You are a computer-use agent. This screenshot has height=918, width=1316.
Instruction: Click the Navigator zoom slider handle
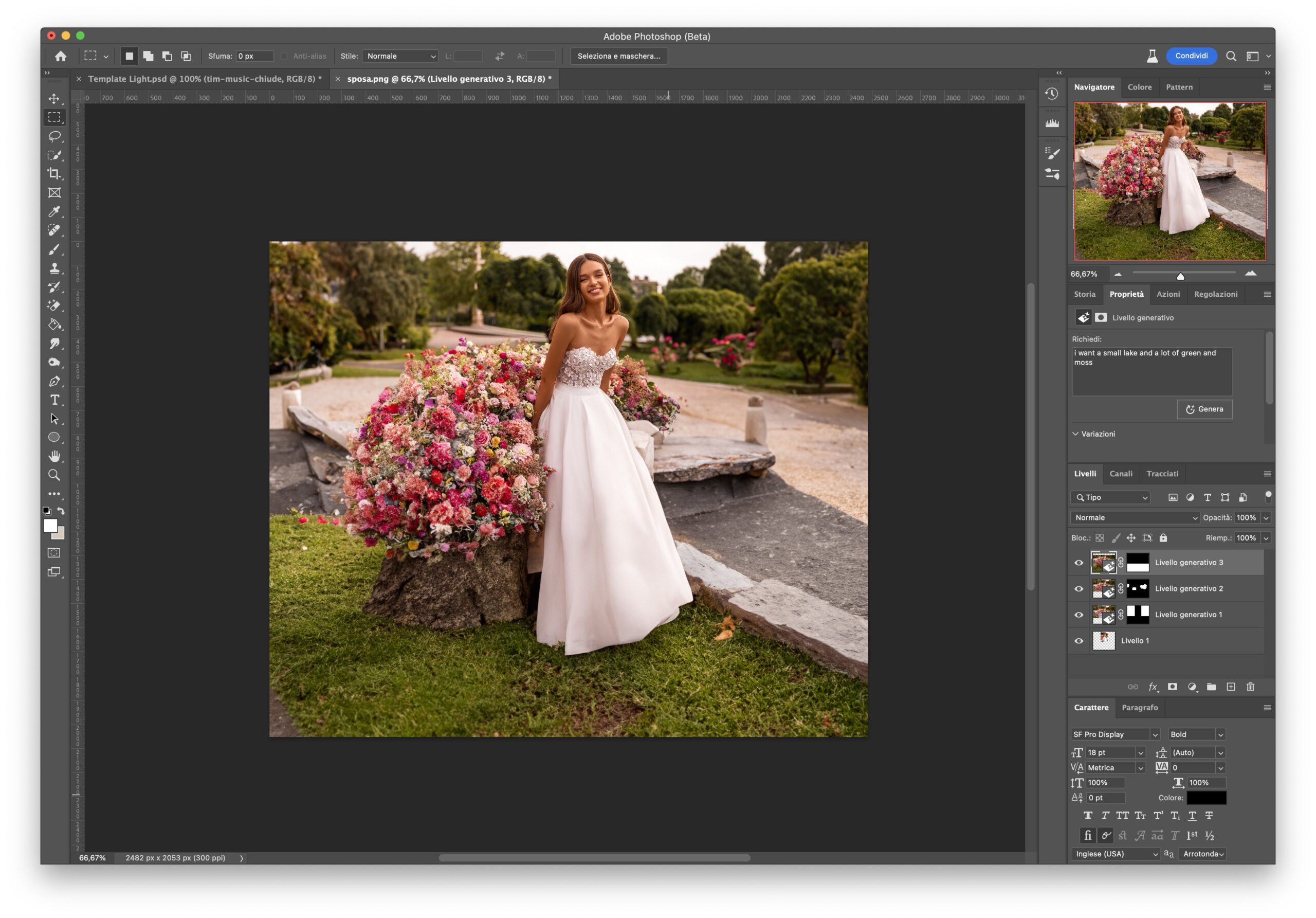(1180, 276)
